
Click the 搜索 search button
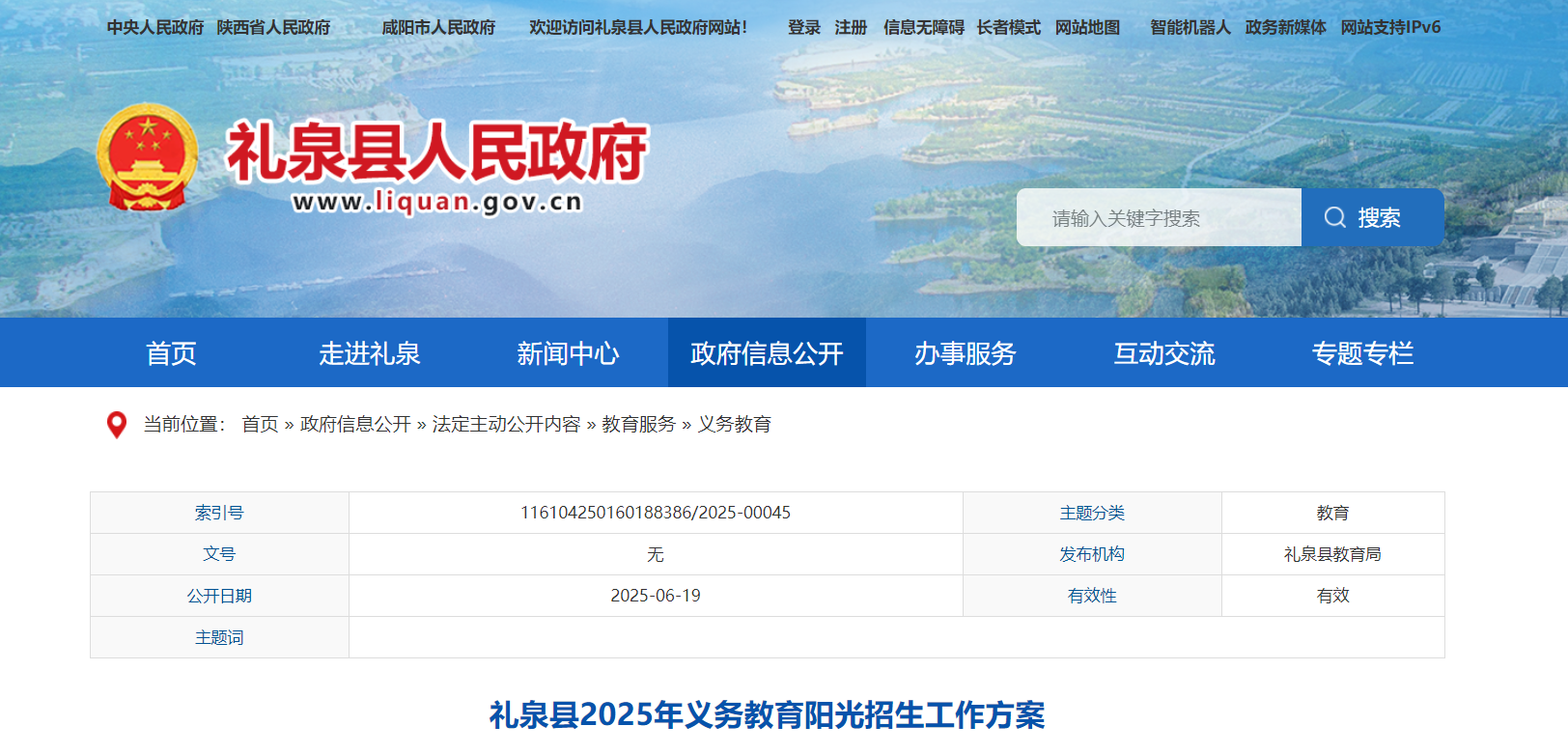1373,217
